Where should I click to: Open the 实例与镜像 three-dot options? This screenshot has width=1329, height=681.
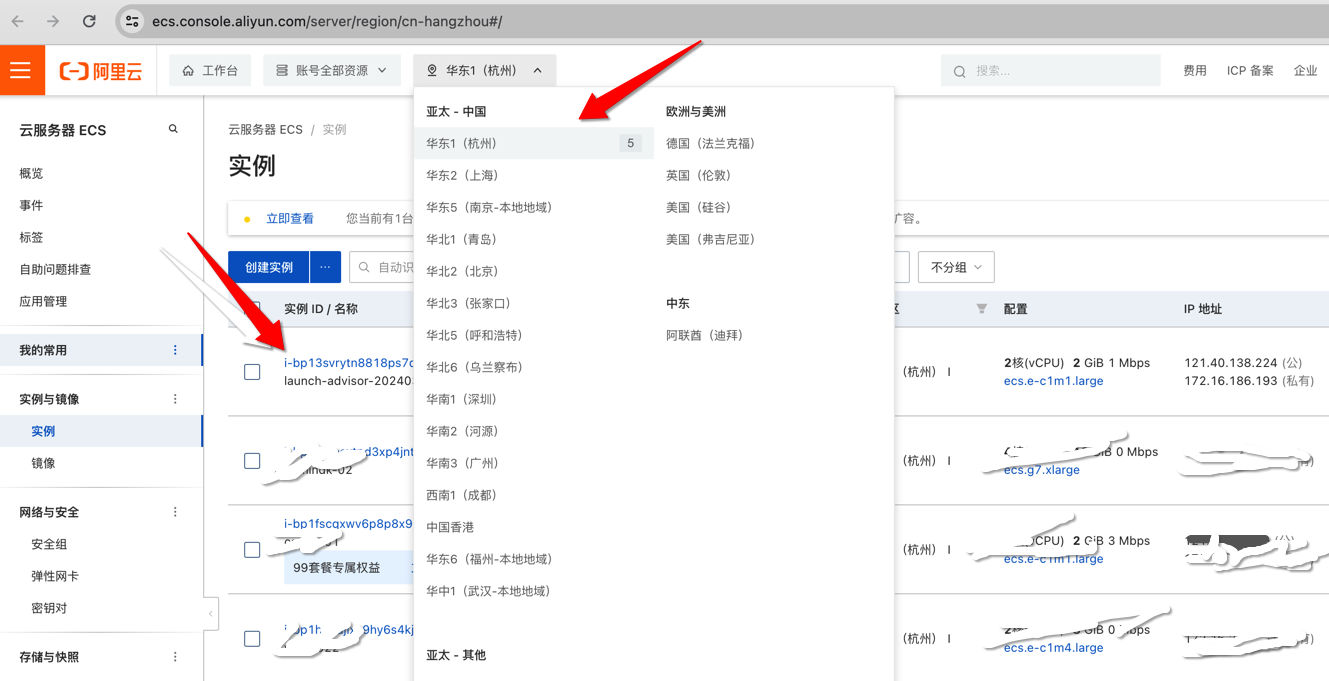[x=175, y=399]
